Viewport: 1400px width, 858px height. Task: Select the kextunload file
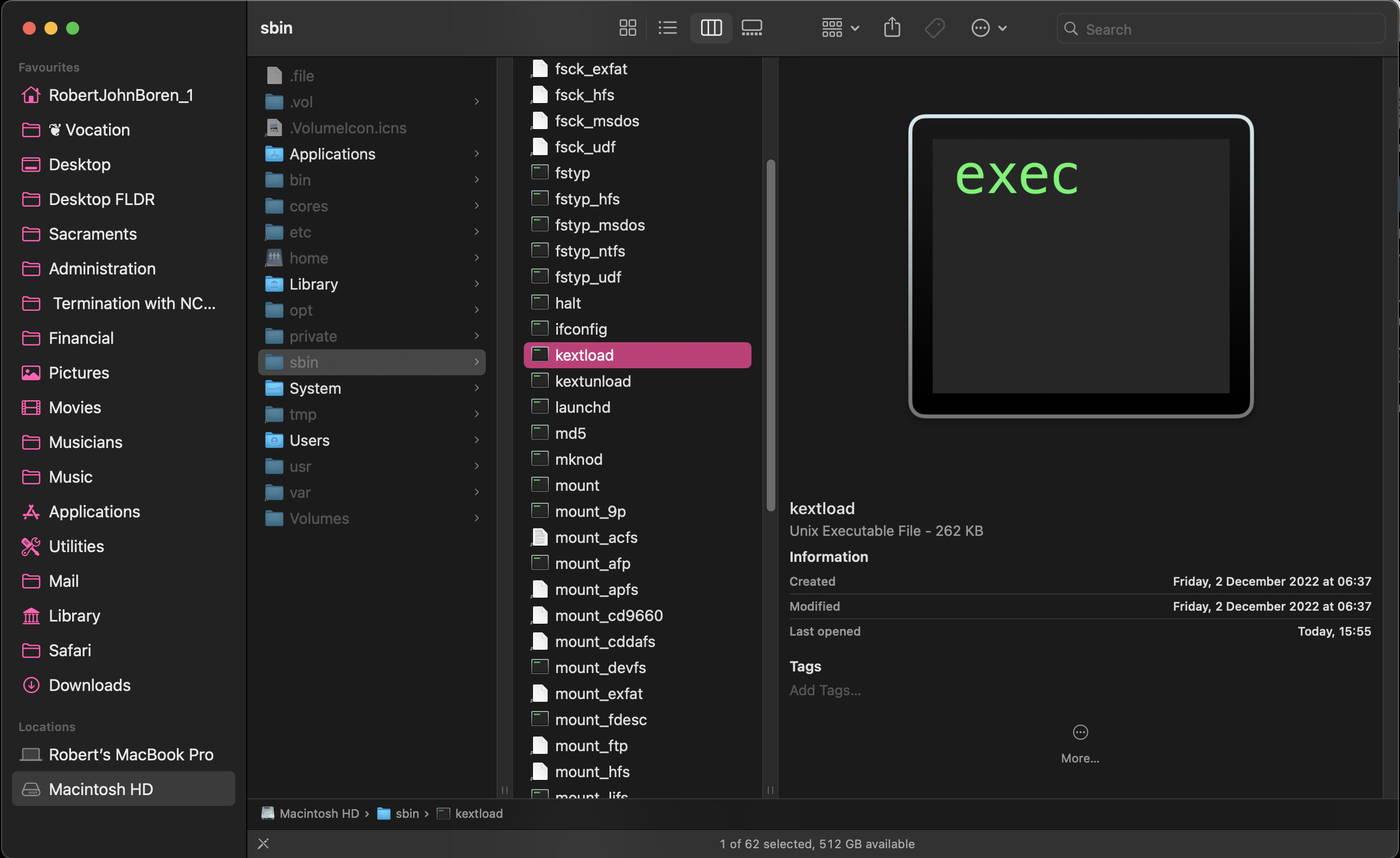pyautogui.click(x=593, y=381)
